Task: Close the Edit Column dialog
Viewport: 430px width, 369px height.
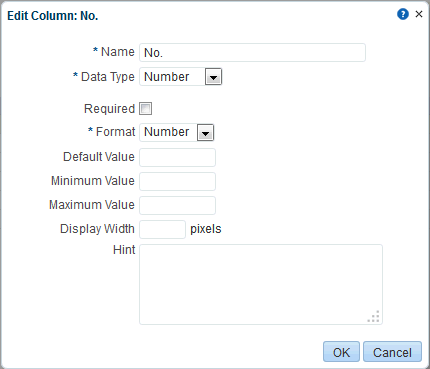Action: click(x=419, y=14)
